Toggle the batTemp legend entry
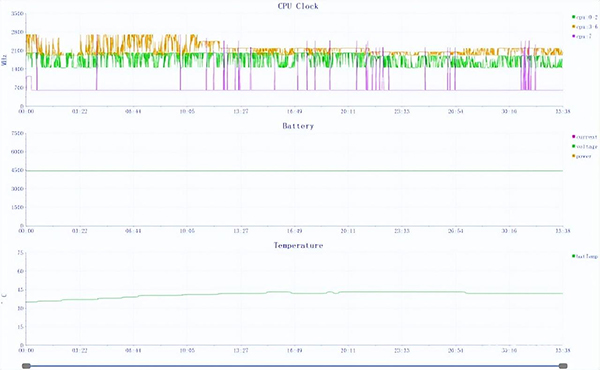 [585, 256]
